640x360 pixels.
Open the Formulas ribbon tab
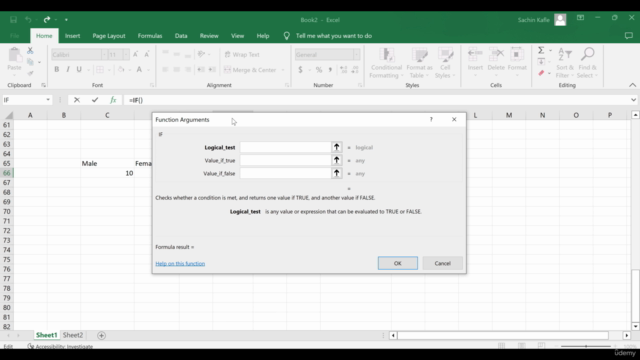point(150,36)
